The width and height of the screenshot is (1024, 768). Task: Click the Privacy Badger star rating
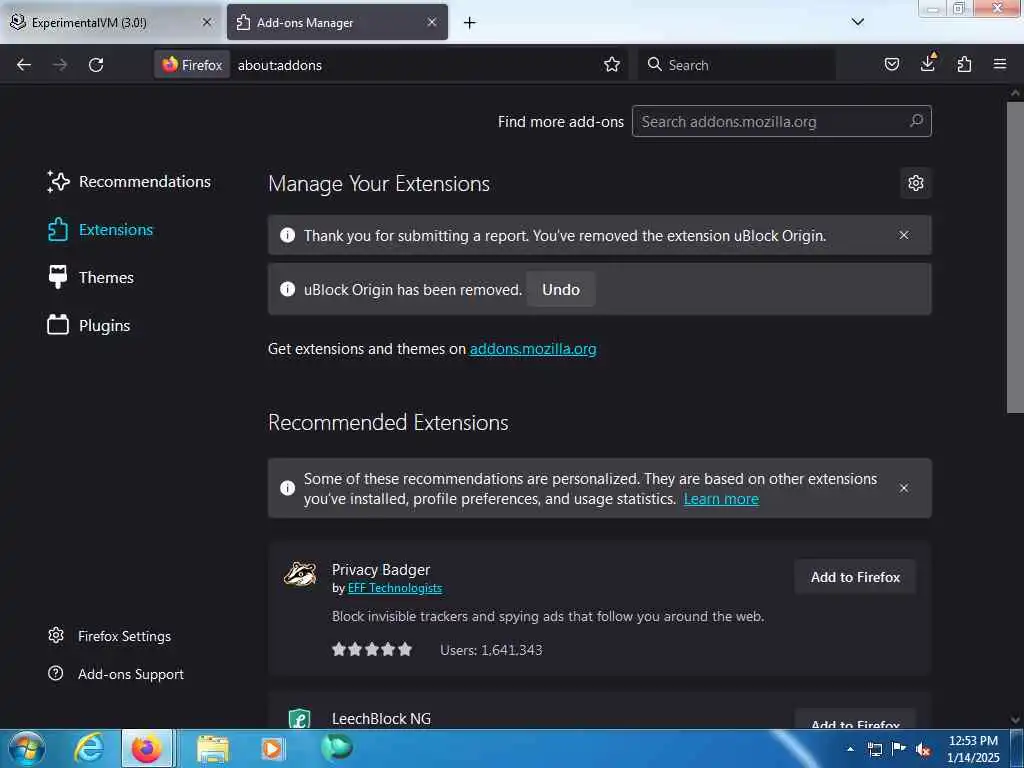pos(372,650)
